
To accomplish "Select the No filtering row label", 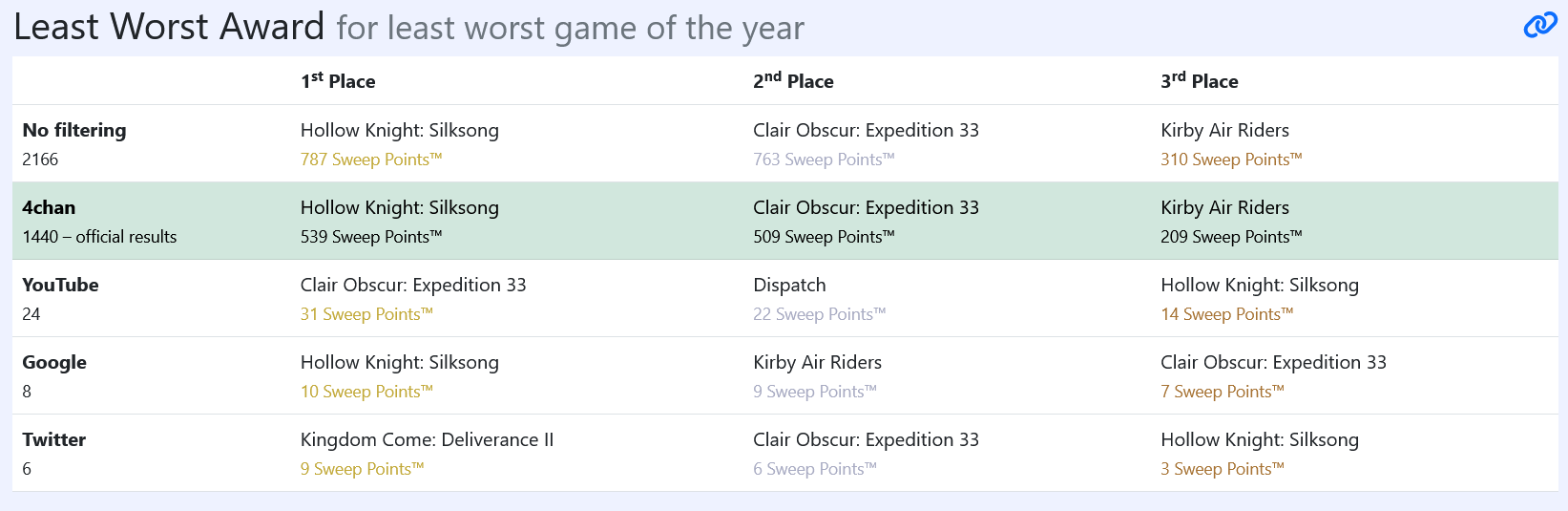I will point(74,130).
